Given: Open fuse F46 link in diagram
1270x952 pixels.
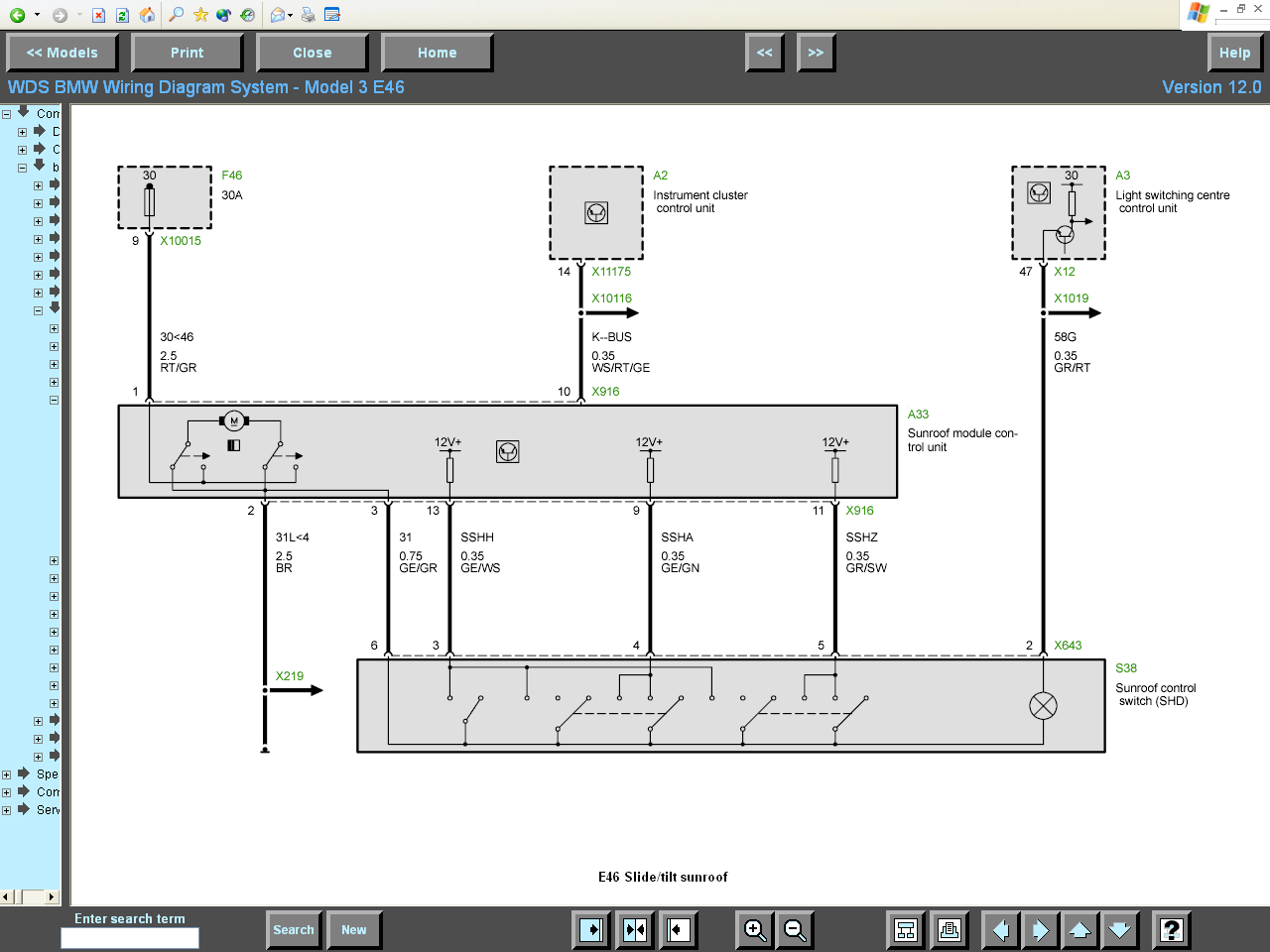Looking at the screenshot, I should [x=232, y=176].
